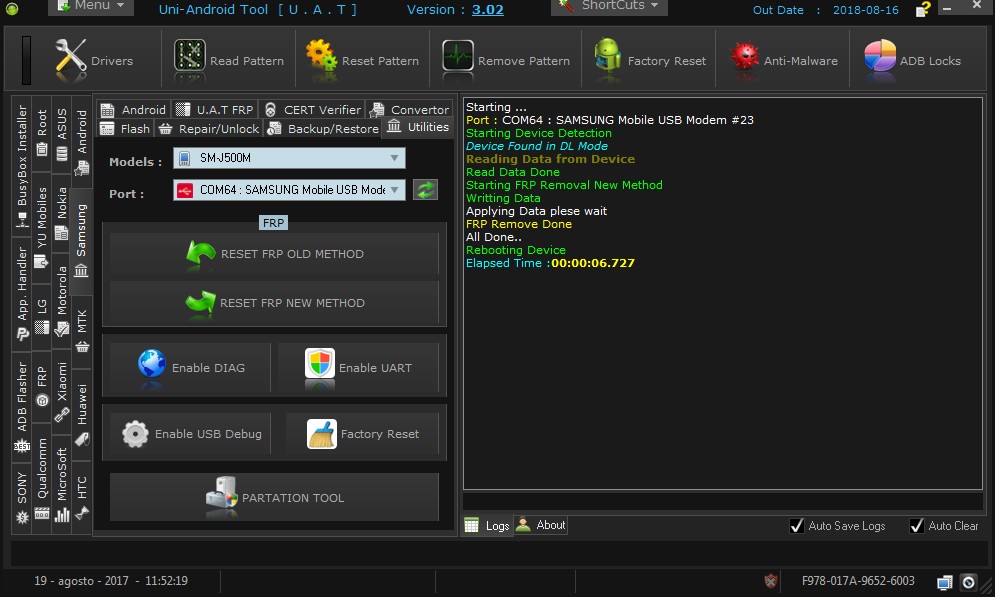Image resolution: width=995 pixels, height=597 pixels.
Task: Click the Out Date 2018-08-16 text
Action: coord(825,10)
